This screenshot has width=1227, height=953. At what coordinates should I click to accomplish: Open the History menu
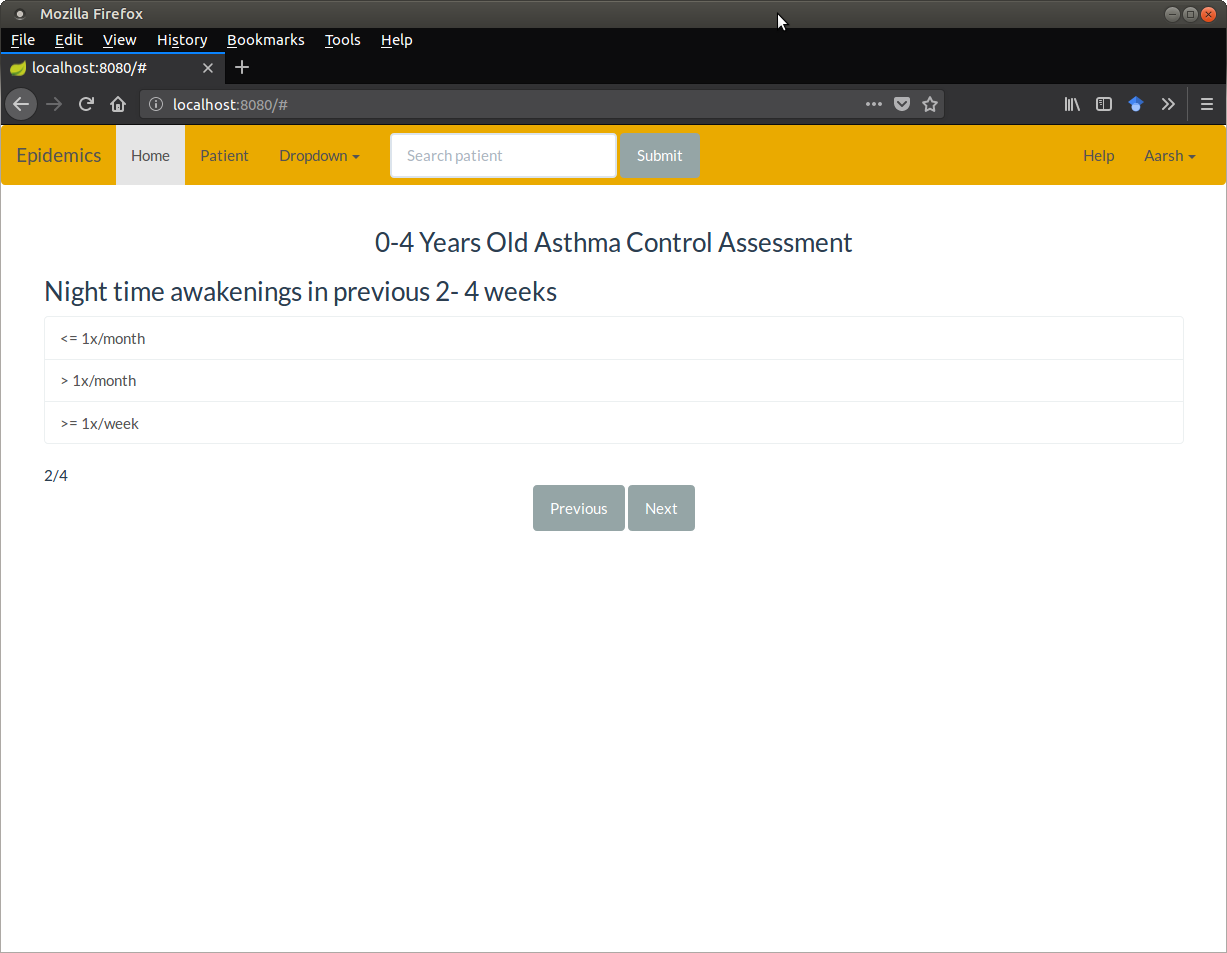[x=182, y=40]
